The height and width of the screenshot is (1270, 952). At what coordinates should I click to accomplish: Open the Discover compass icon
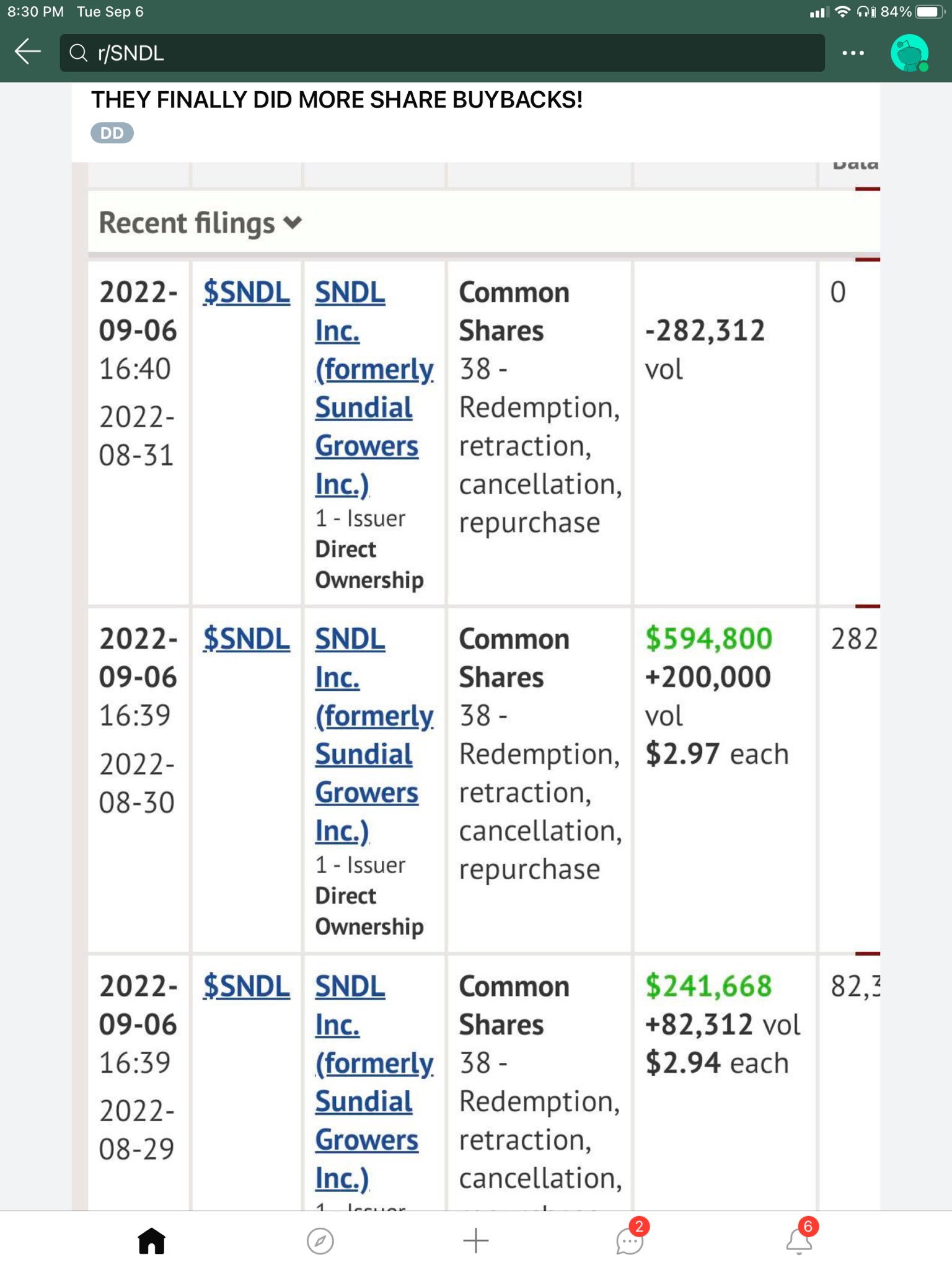pyautogui.click(x=320, y=1241)
